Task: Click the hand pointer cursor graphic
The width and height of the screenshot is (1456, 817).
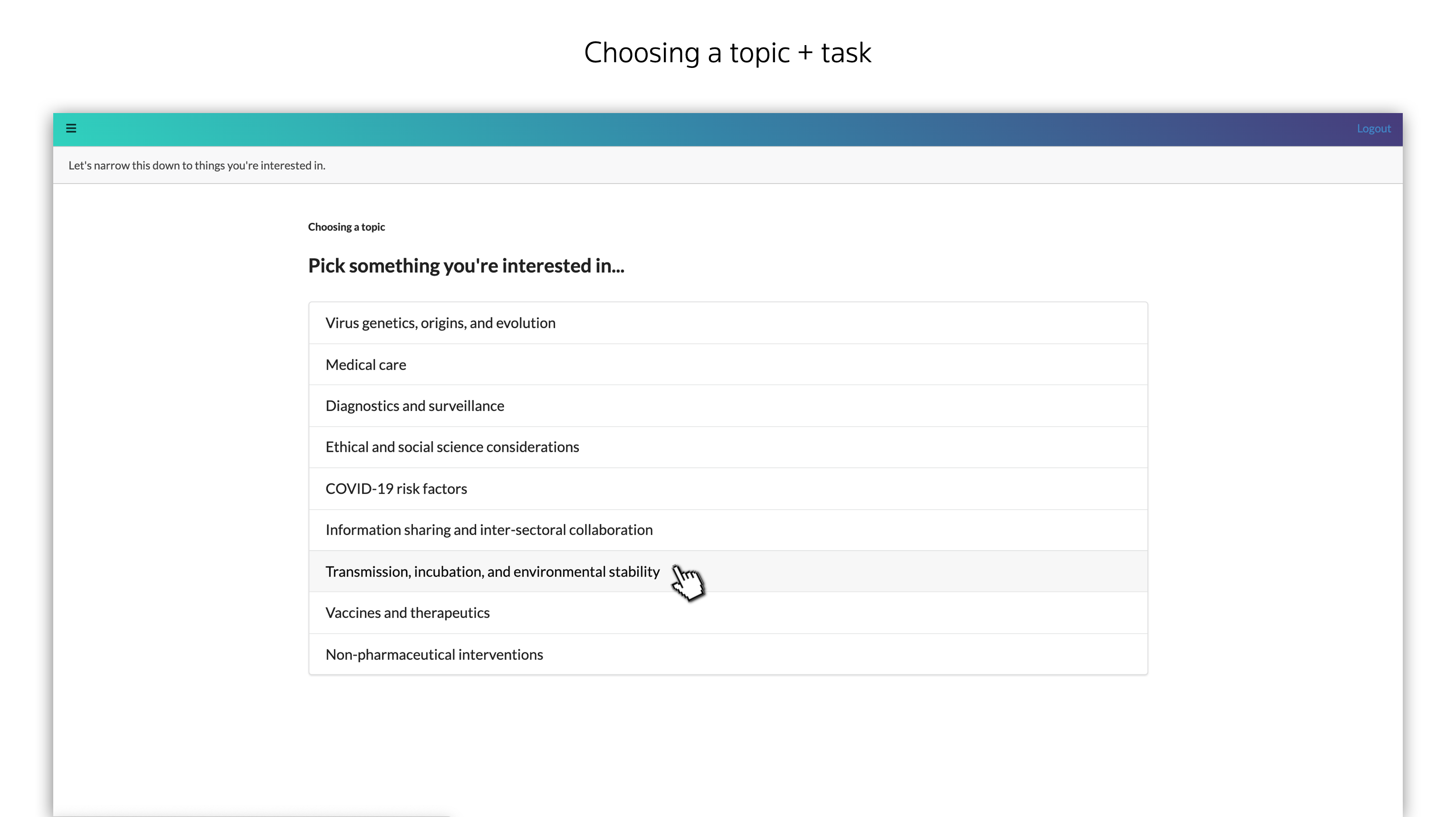Action: point(688,582)
